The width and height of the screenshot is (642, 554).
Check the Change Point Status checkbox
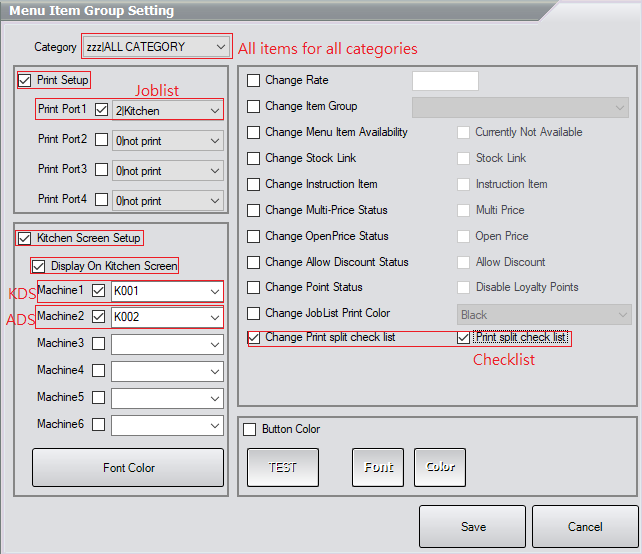pos(253,287)
